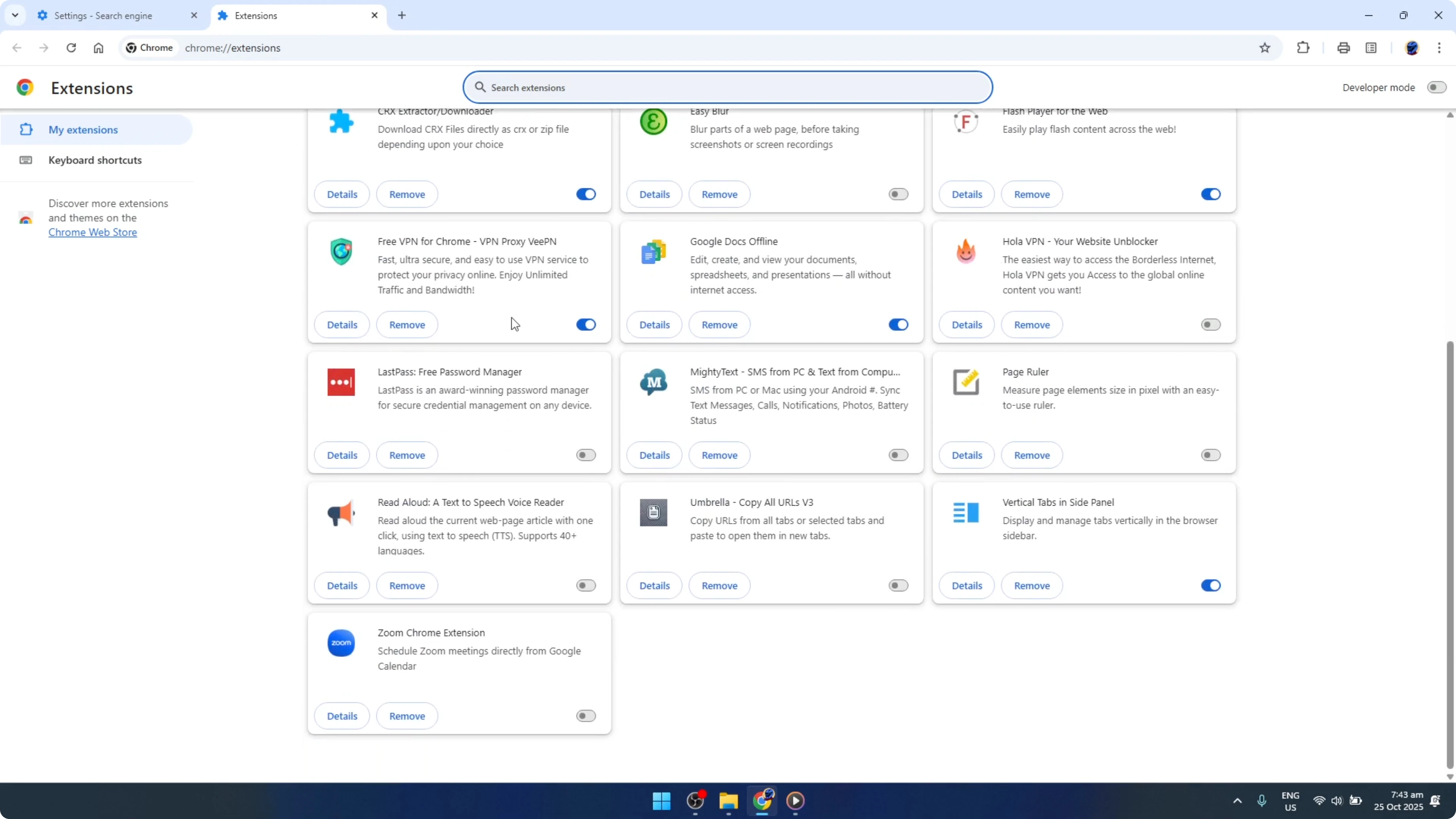Open Details for Free VPN VeePN
Viewport: 1456px width, 819px height.
[342, 325]
